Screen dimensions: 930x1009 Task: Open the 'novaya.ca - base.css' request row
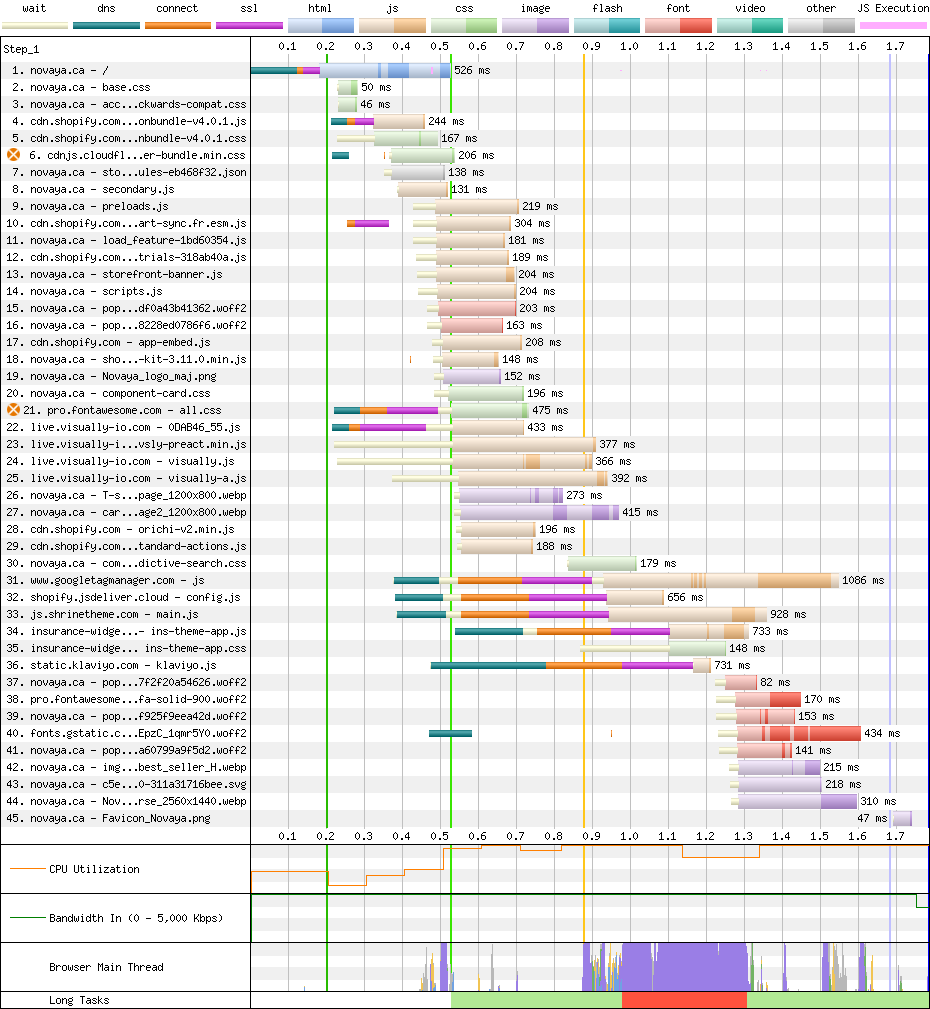tap(81, 87)
